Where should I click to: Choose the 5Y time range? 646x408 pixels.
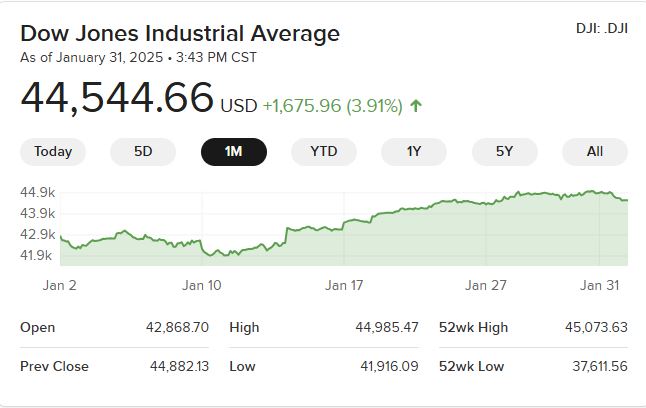coord(504,151)
